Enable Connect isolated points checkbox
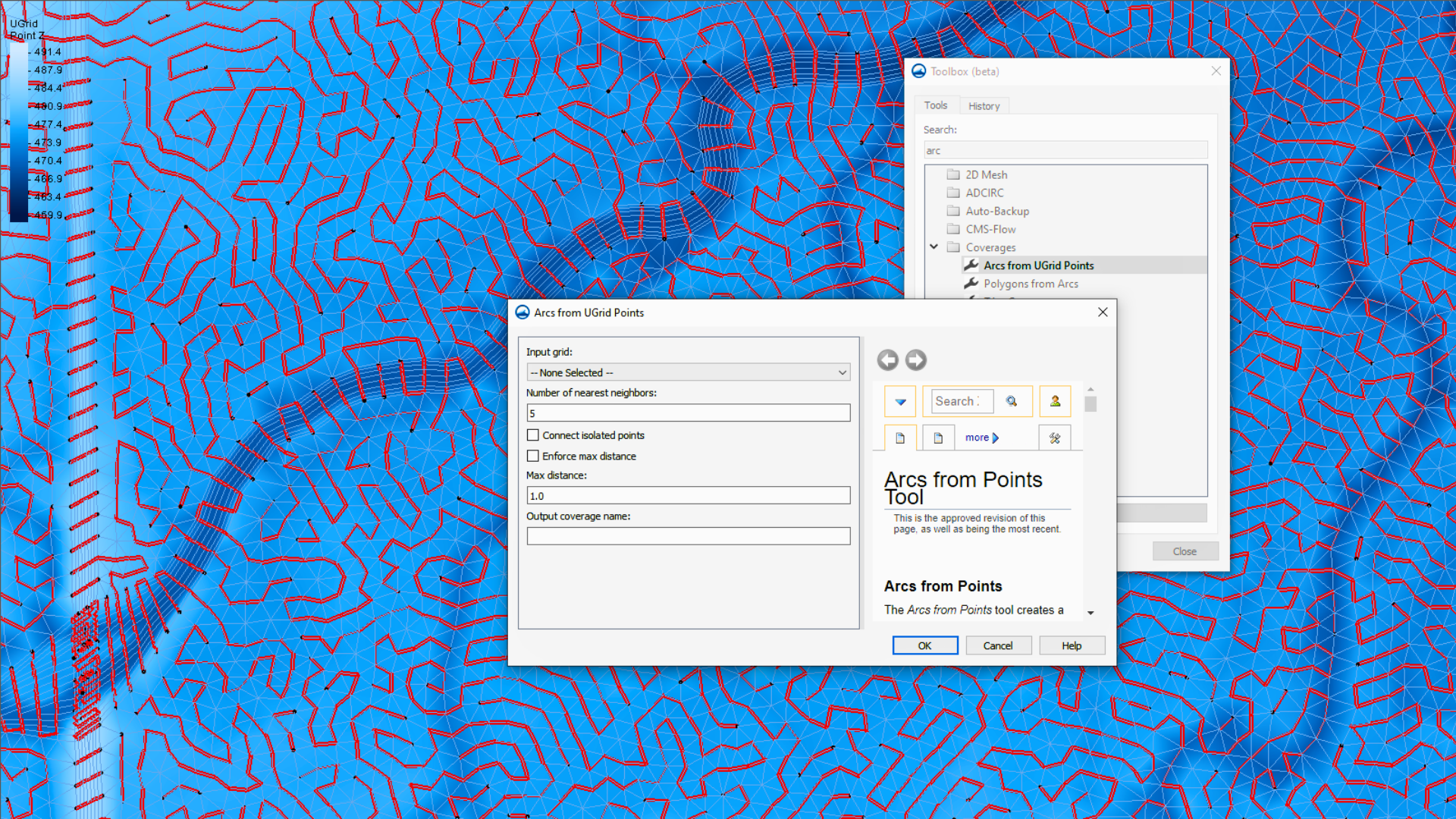This screenshot has height=819, width=1456. [x=533, y=435]
